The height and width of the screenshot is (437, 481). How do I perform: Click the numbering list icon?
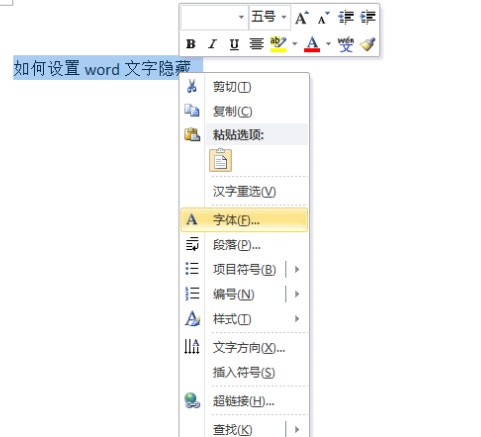click(192, 294)
